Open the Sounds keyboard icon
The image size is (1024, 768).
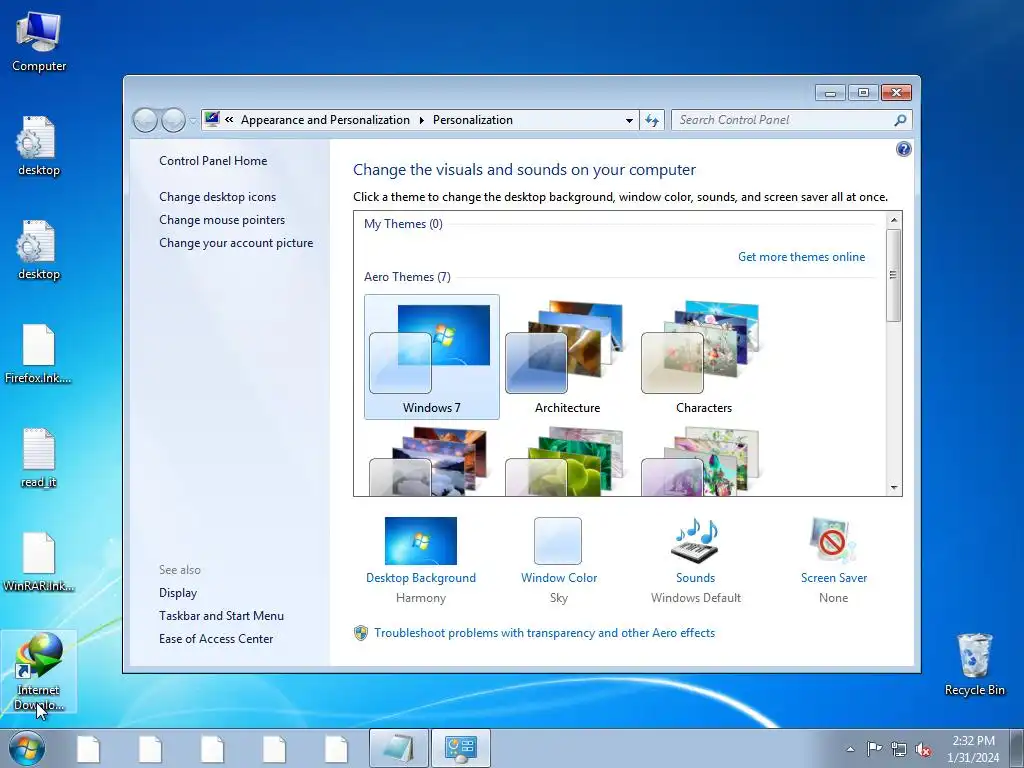[695, 541]
